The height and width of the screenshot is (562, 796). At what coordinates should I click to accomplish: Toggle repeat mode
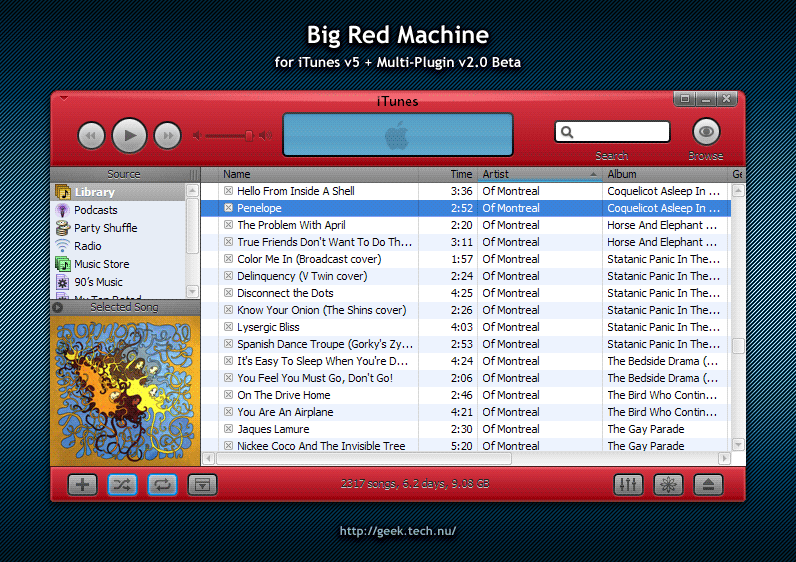pyautogui.click(x=162, y=484)
